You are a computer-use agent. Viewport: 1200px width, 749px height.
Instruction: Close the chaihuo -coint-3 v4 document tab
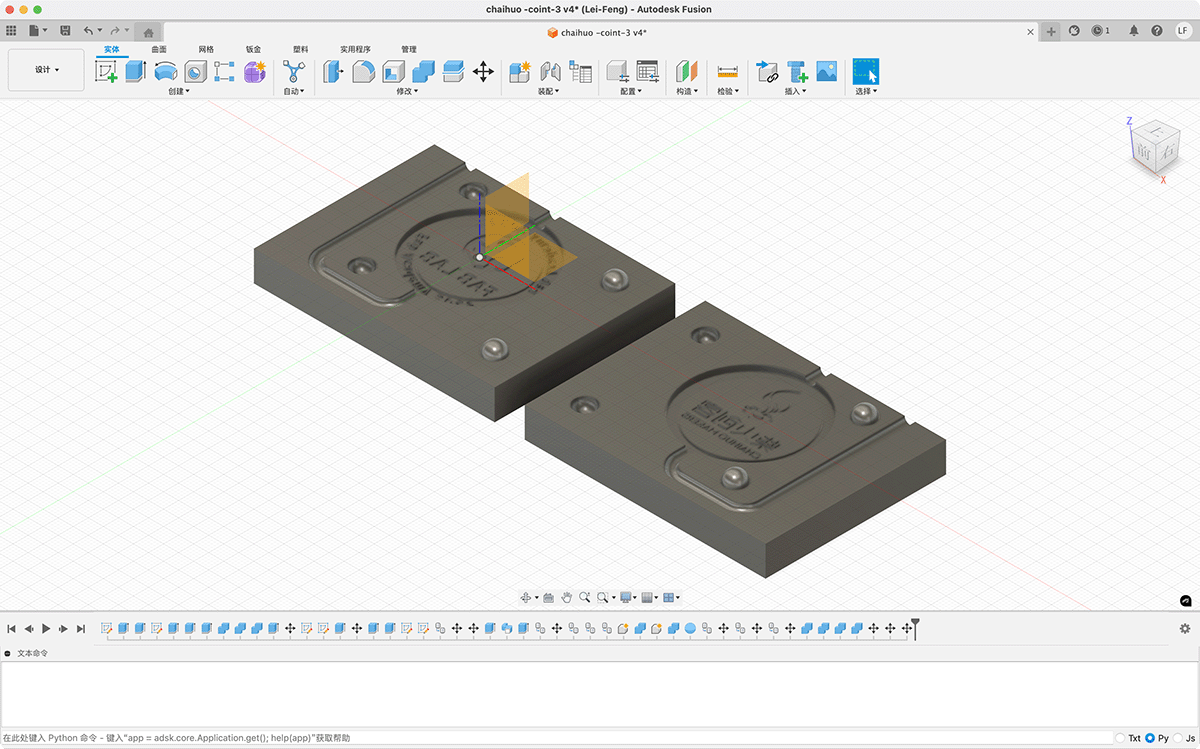coord(1031,32)
